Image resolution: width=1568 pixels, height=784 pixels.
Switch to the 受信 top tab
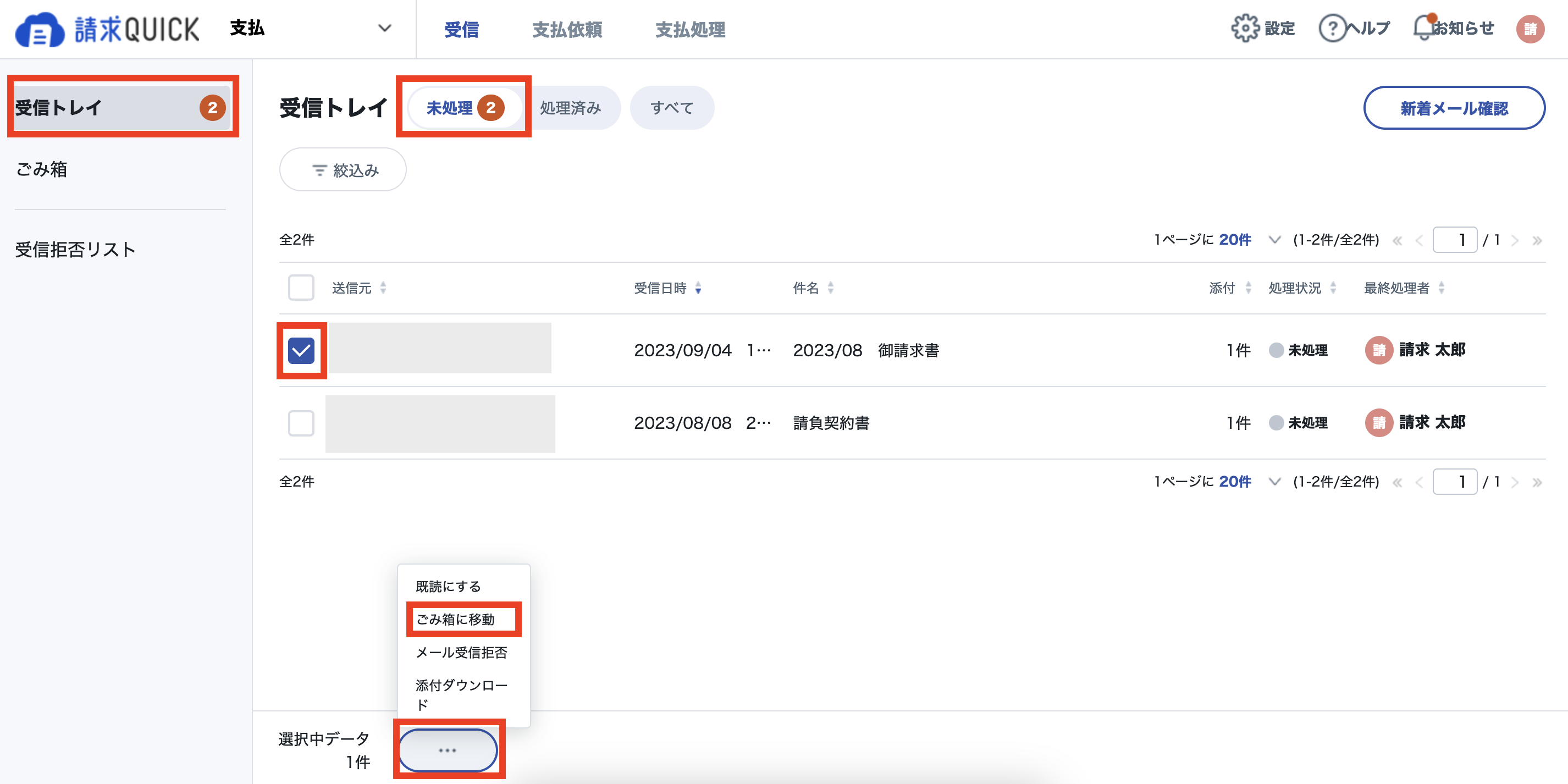pyautogui.click(x=461, y=29)
